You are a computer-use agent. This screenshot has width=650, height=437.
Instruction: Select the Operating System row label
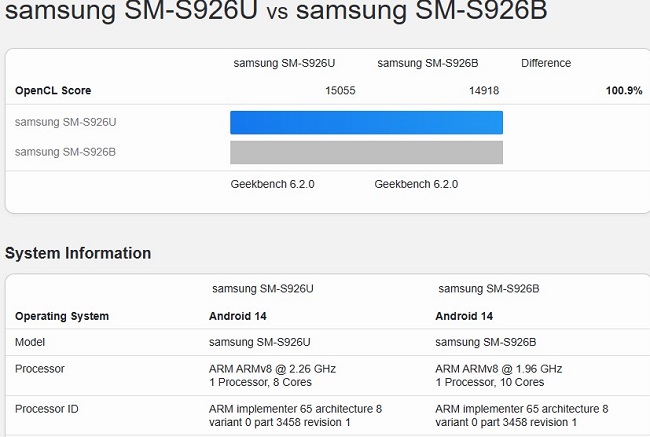[x=62, y=316]
